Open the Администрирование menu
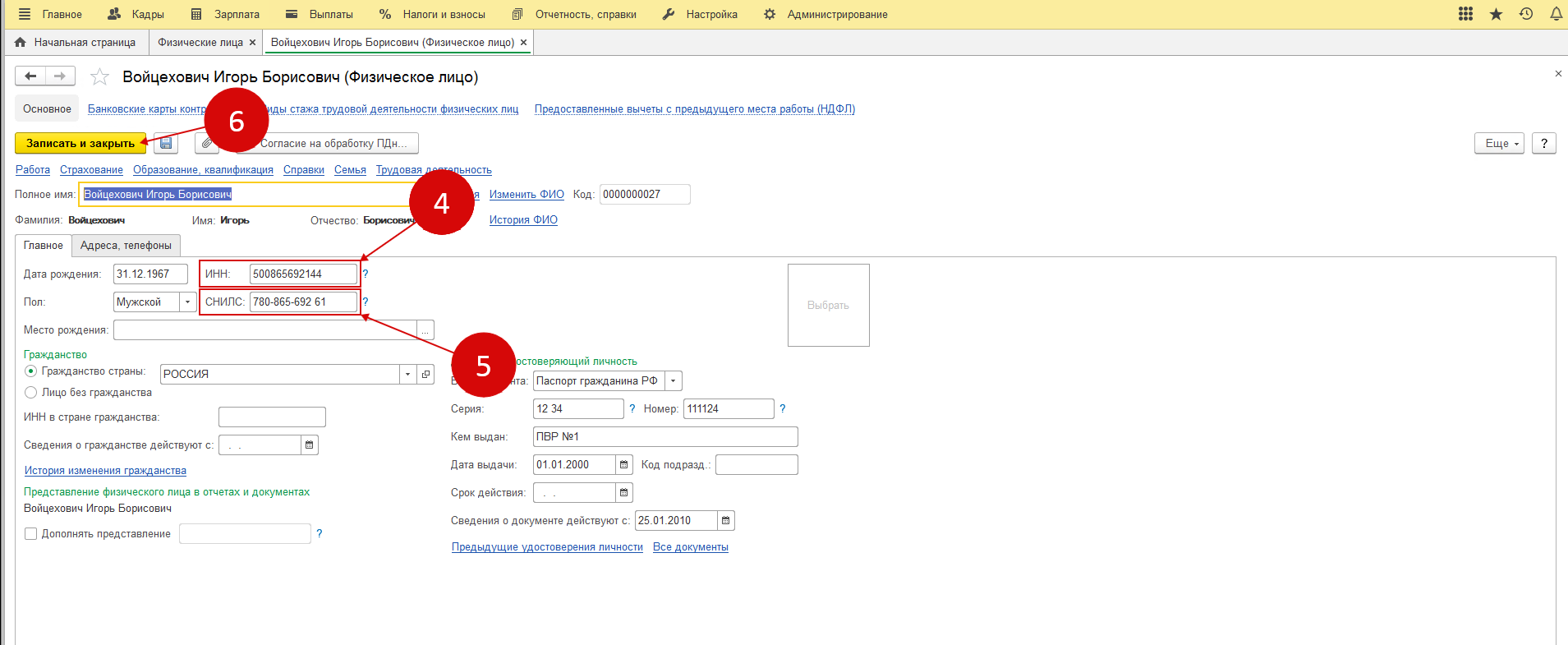Viewport: 1568px width, 645px height. click(825, 14)
